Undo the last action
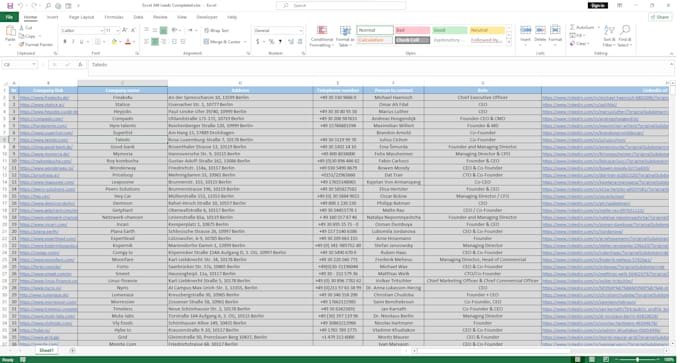 [x=20, y=6]
